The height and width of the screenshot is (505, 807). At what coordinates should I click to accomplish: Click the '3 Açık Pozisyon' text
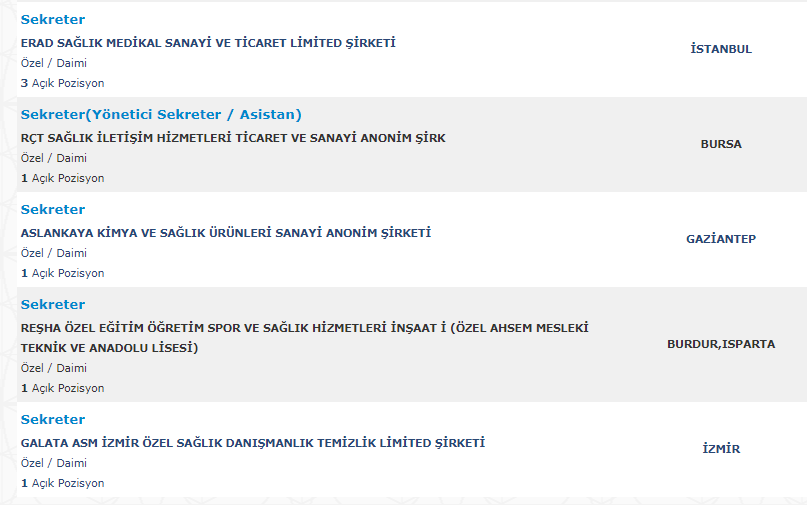[x=62, y=83]
